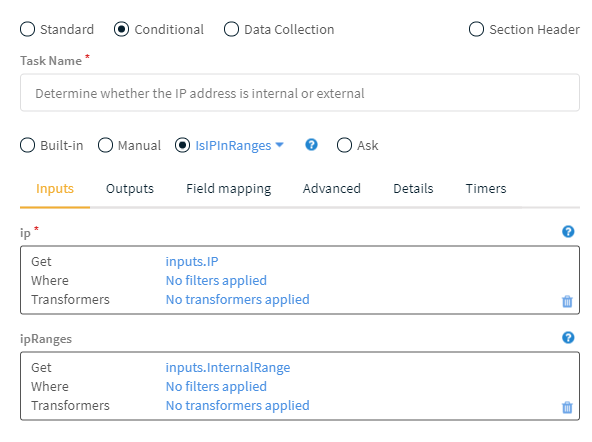Screen dimensions: 592x442
Task: Switch to the Outputs tab
Action: 130,188
